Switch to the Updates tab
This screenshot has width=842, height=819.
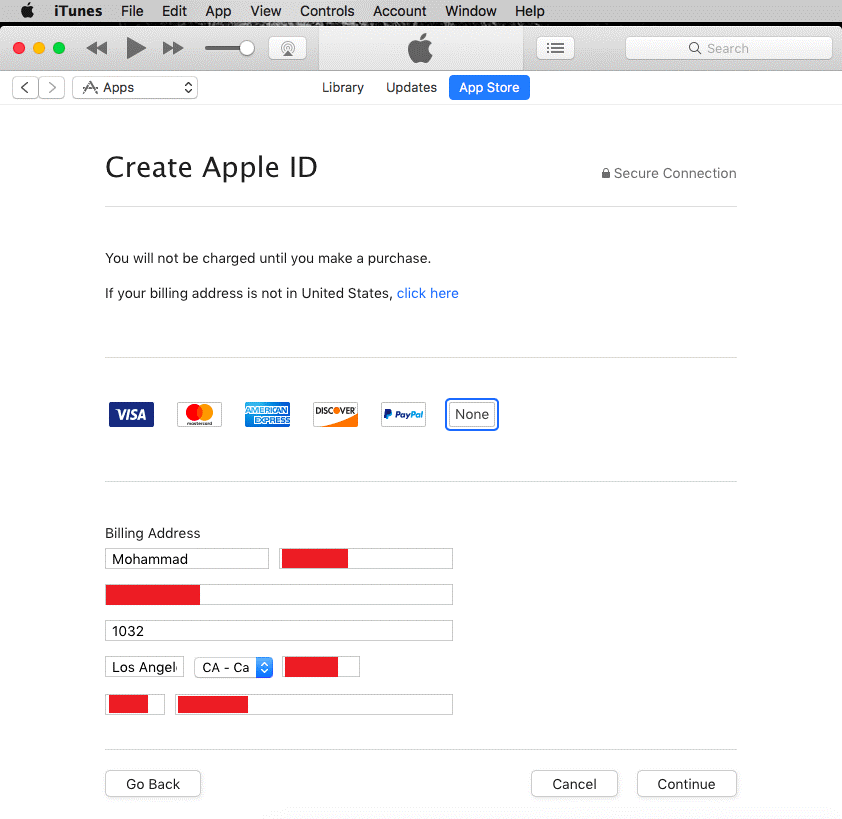click(411, 88)
